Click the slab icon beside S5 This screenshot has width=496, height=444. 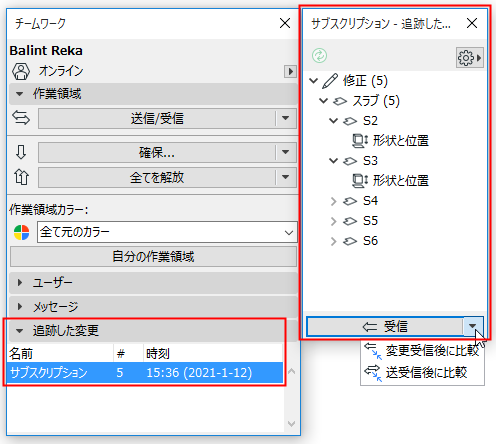point(350,221)
